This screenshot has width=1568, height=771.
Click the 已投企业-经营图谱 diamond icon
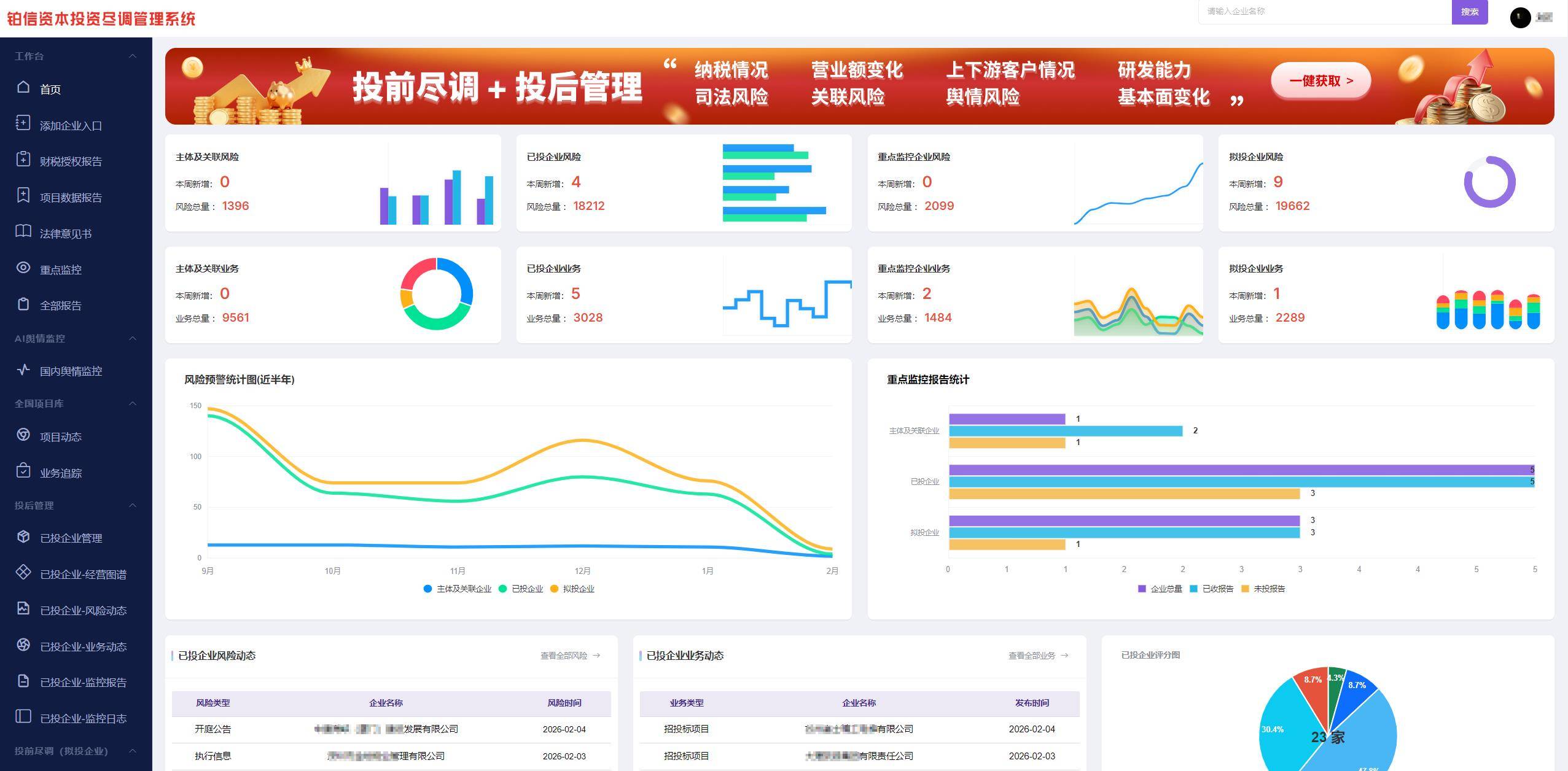23,573
